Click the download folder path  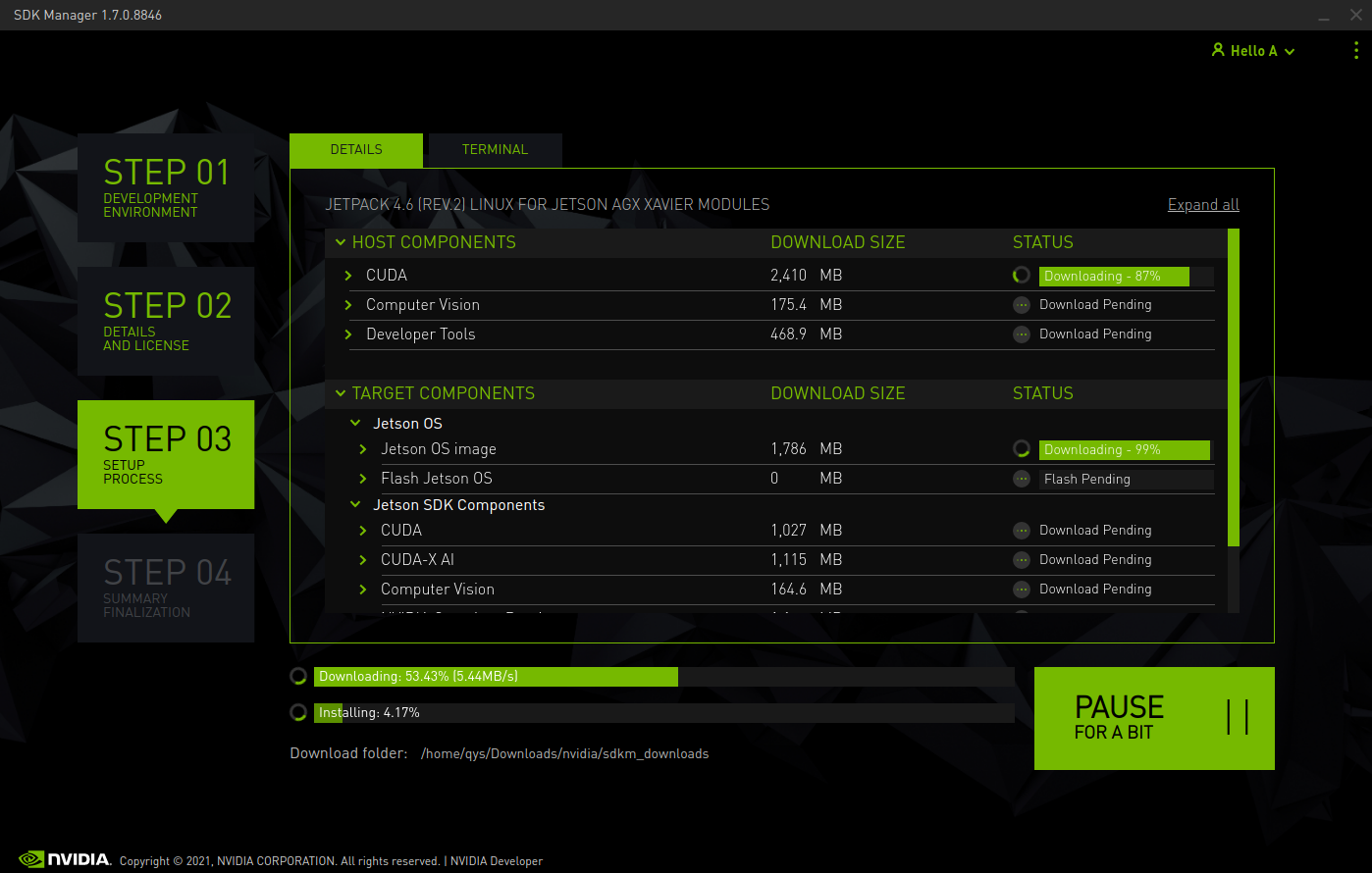tap(564, 754)
